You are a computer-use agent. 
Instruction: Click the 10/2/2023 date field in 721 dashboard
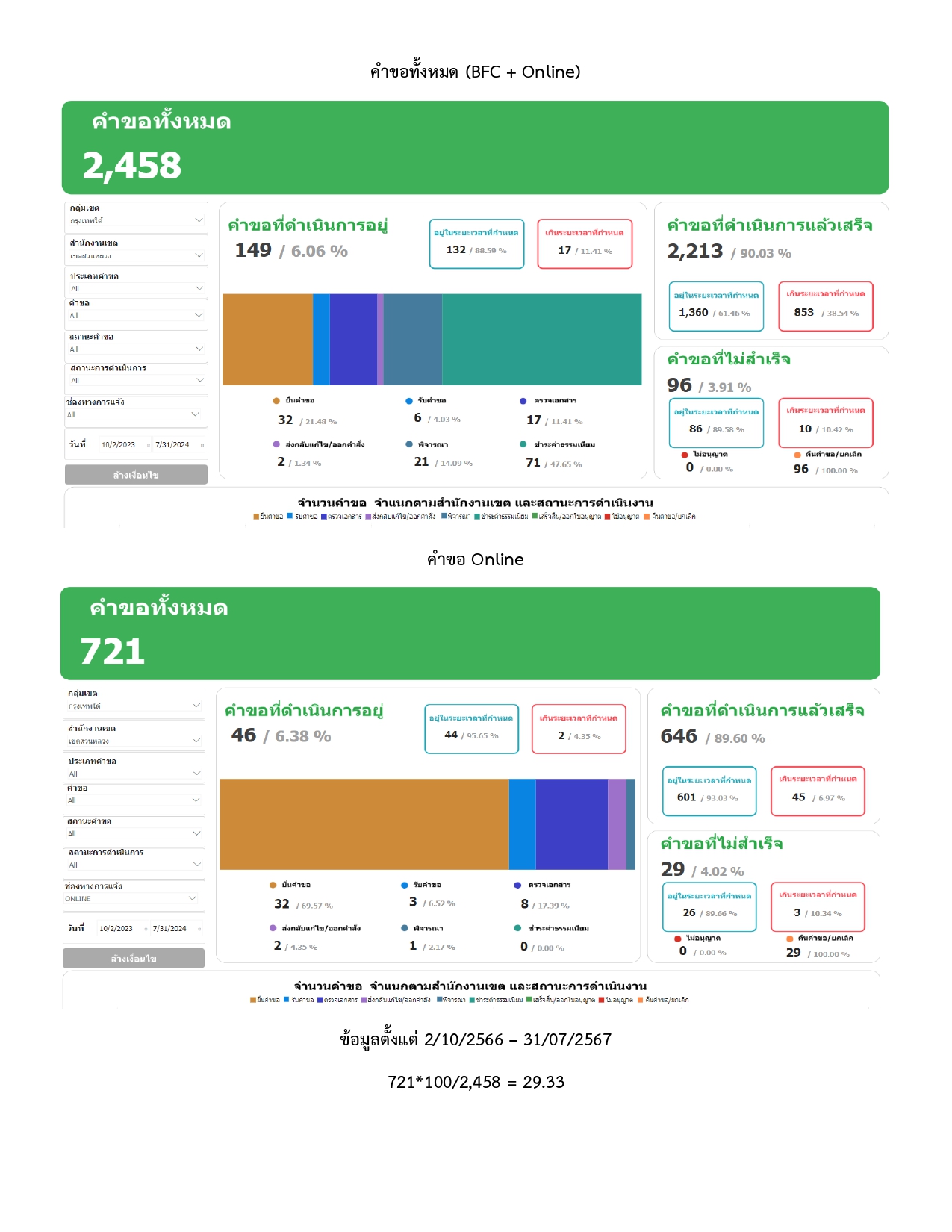tap(116, 929)
